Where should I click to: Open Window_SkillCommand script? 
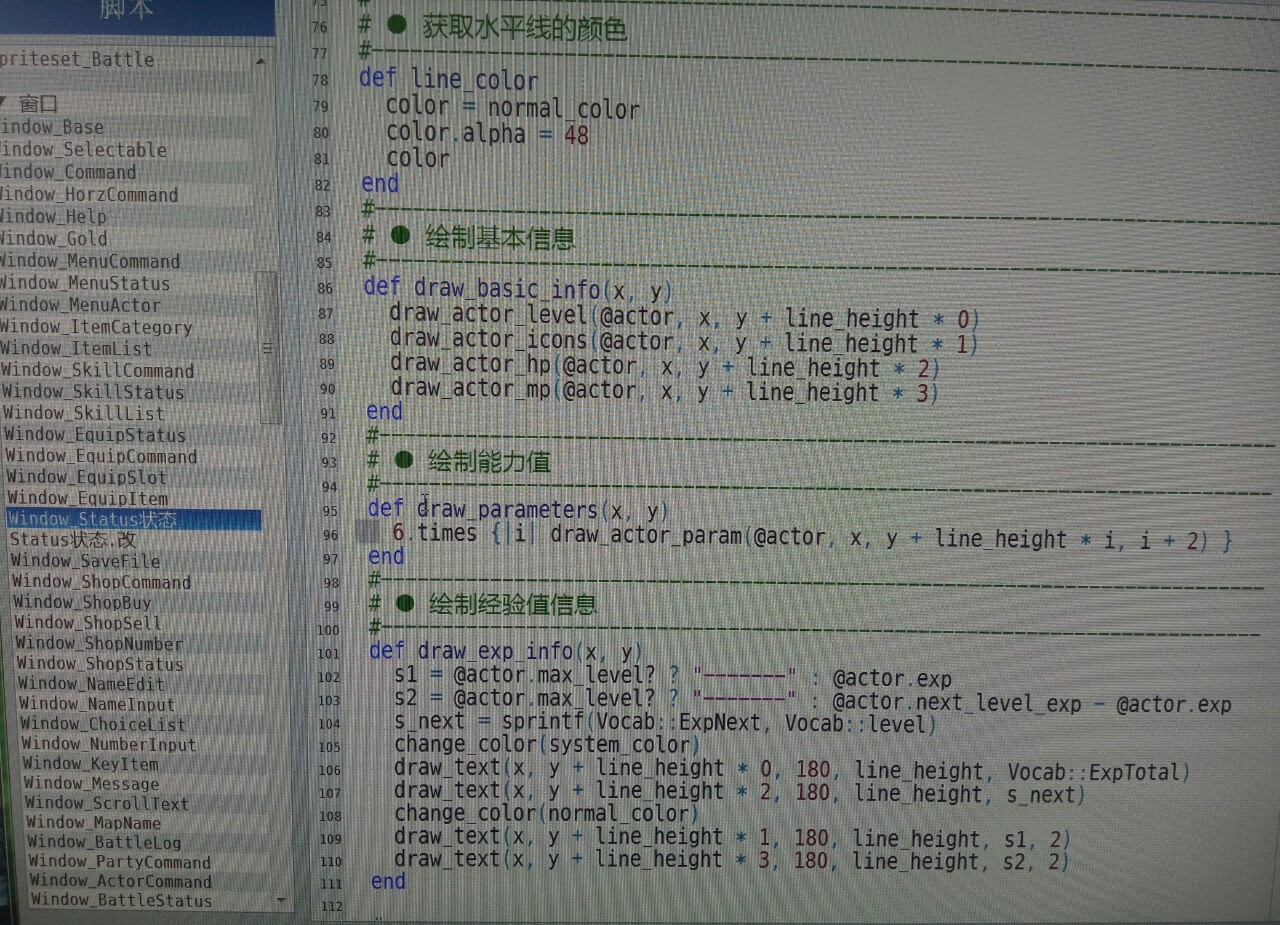97,370
